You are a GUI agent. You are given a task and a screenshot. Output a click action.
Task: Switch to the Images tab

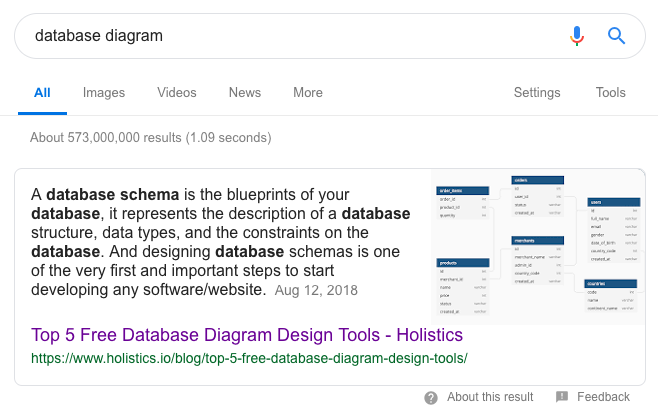[x=104, y=93]
